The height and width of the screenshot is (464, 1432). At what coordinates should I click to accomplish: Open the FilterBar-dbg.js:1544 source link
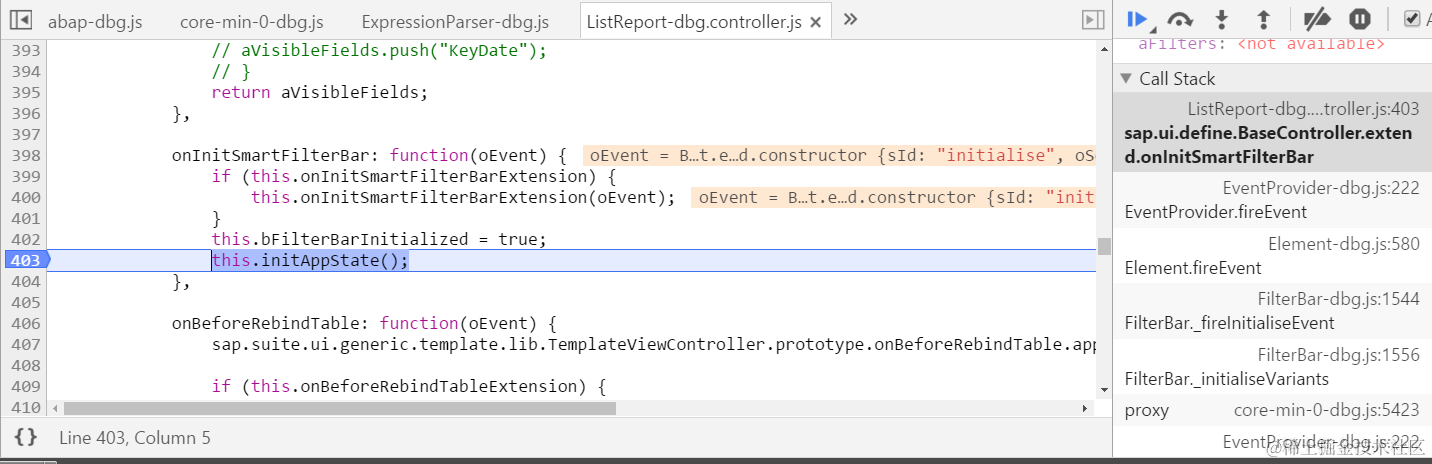point(1338,299)
